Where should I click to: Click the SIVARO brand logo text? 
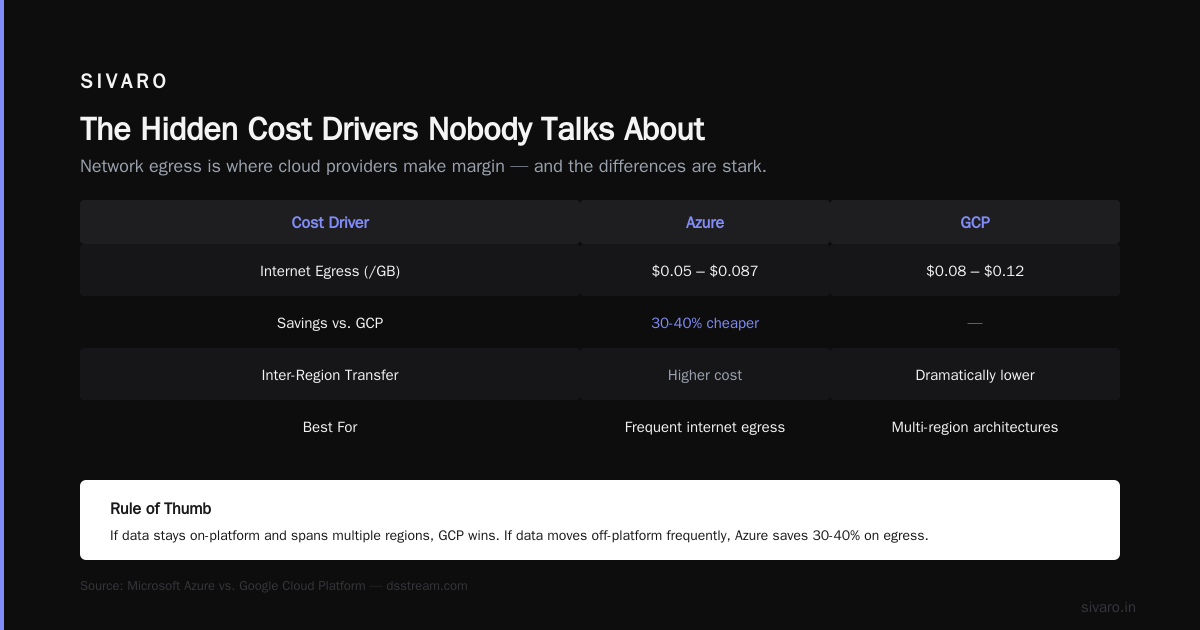coord(124,82)
